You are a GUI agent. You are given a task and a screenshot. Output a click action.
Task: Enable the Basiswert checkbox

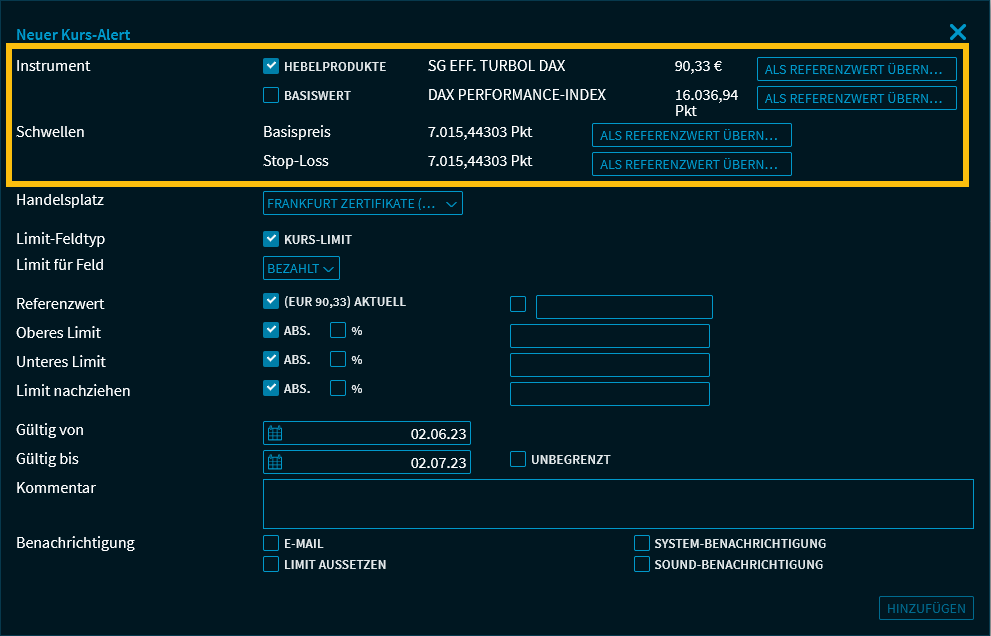tap(271, 96)
